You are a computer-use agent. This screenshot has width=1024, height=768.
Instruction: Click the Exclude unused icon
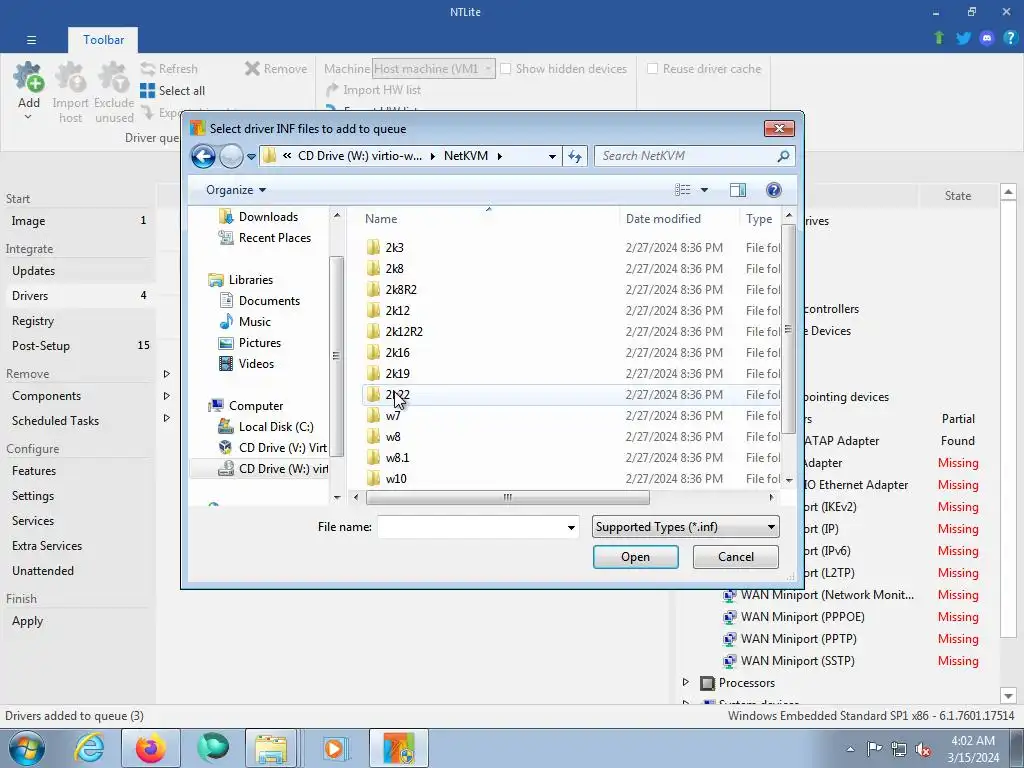click(114, 78)
